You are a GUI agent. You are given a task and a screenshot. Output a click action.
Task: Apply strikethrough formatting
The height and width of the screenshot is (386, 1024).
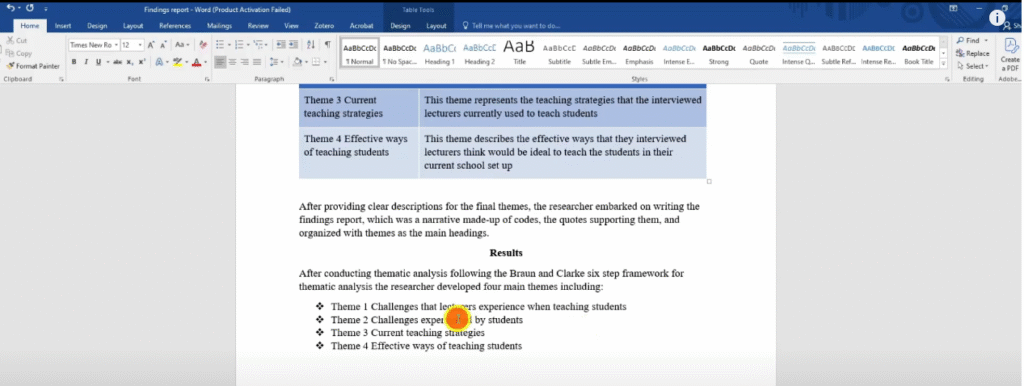point(118,62)
